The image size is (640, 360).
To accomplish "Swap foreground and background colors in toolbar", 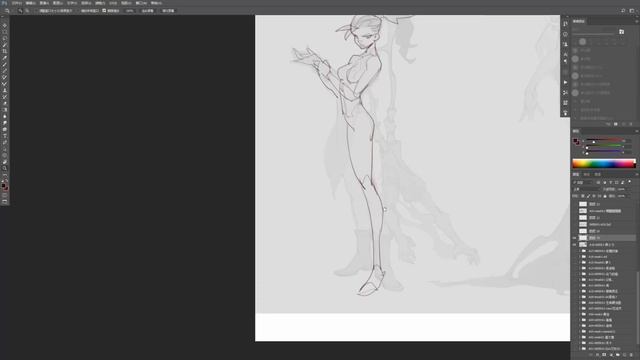I will (7, 181).
